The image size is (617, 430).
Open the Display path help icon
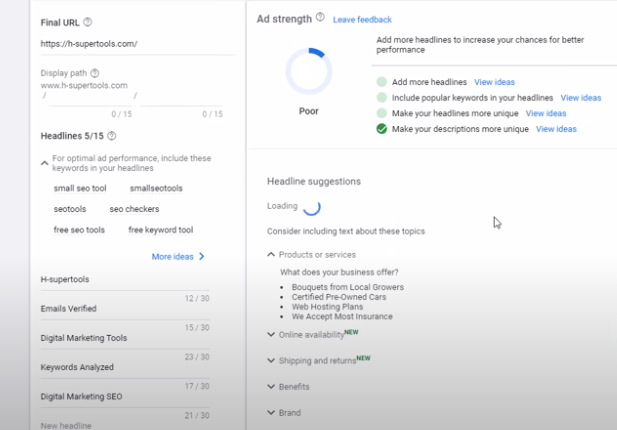coord(94,73)
